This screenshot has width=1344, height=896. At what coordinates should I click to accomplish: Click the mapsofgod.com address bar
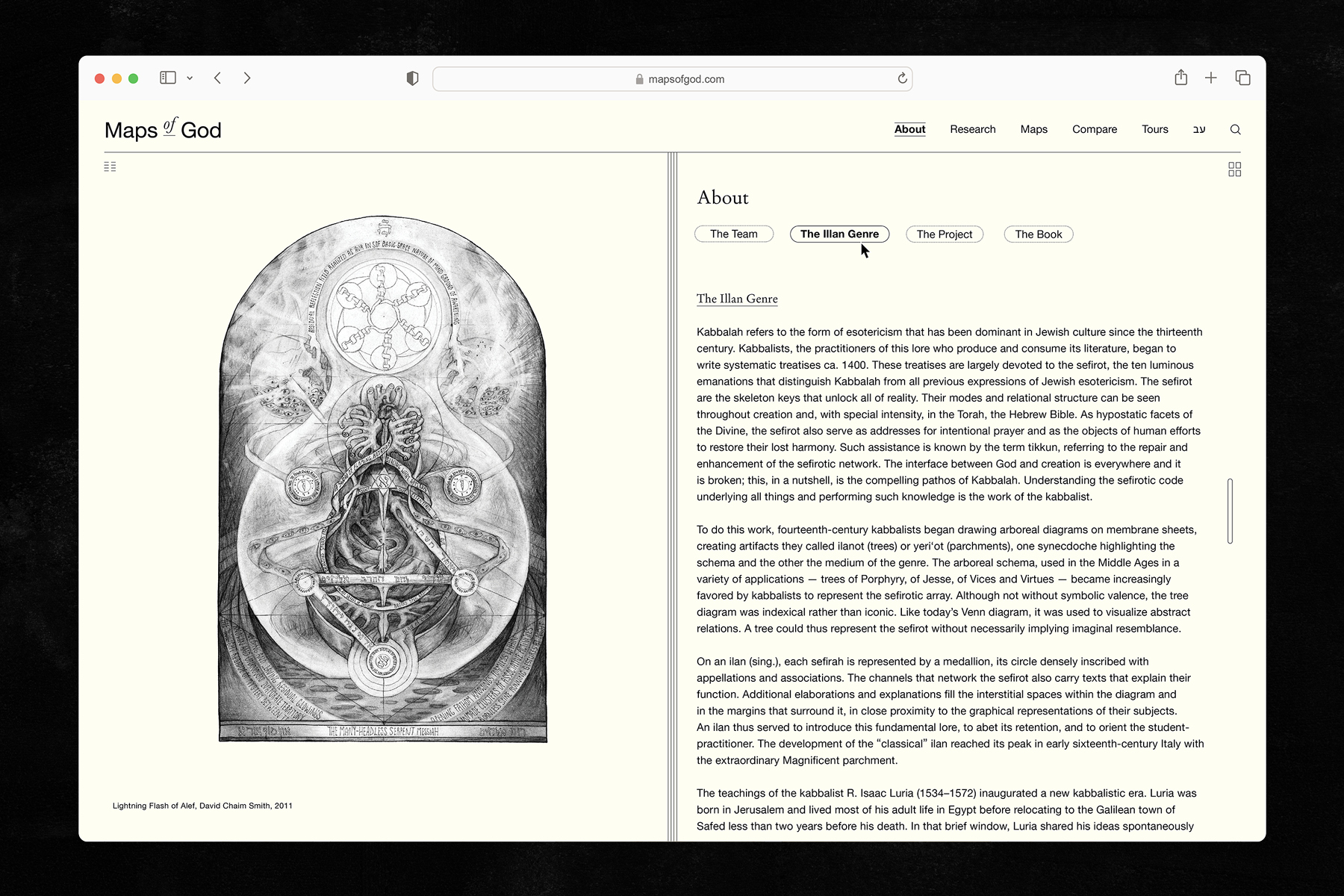[x=672, y=79]
